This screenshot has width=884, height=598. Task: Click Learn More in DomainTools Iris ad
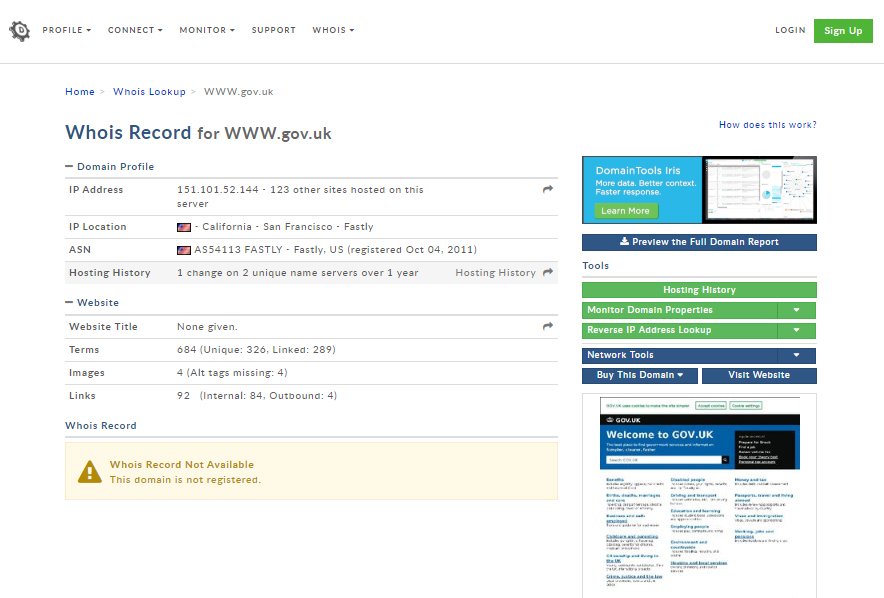(x=625, y=211)
